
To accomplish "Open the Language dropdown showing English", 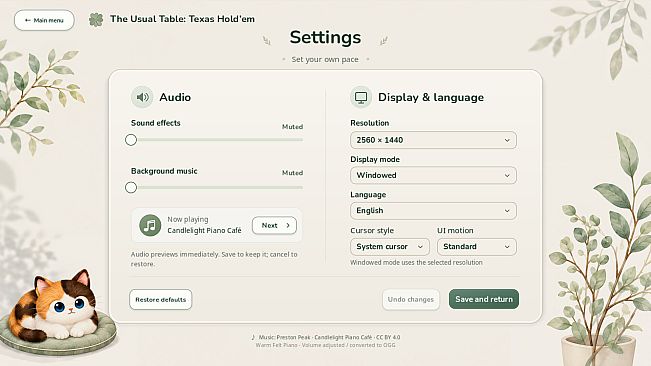I will pos(433,211).
